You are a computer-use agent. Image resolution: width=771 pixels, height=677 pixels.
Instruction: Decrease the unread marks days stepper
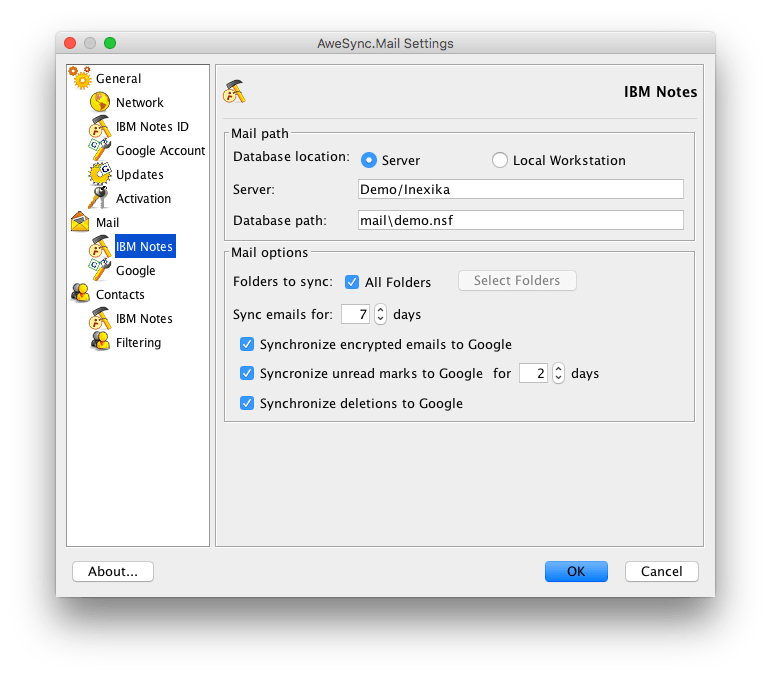[558, 379]
